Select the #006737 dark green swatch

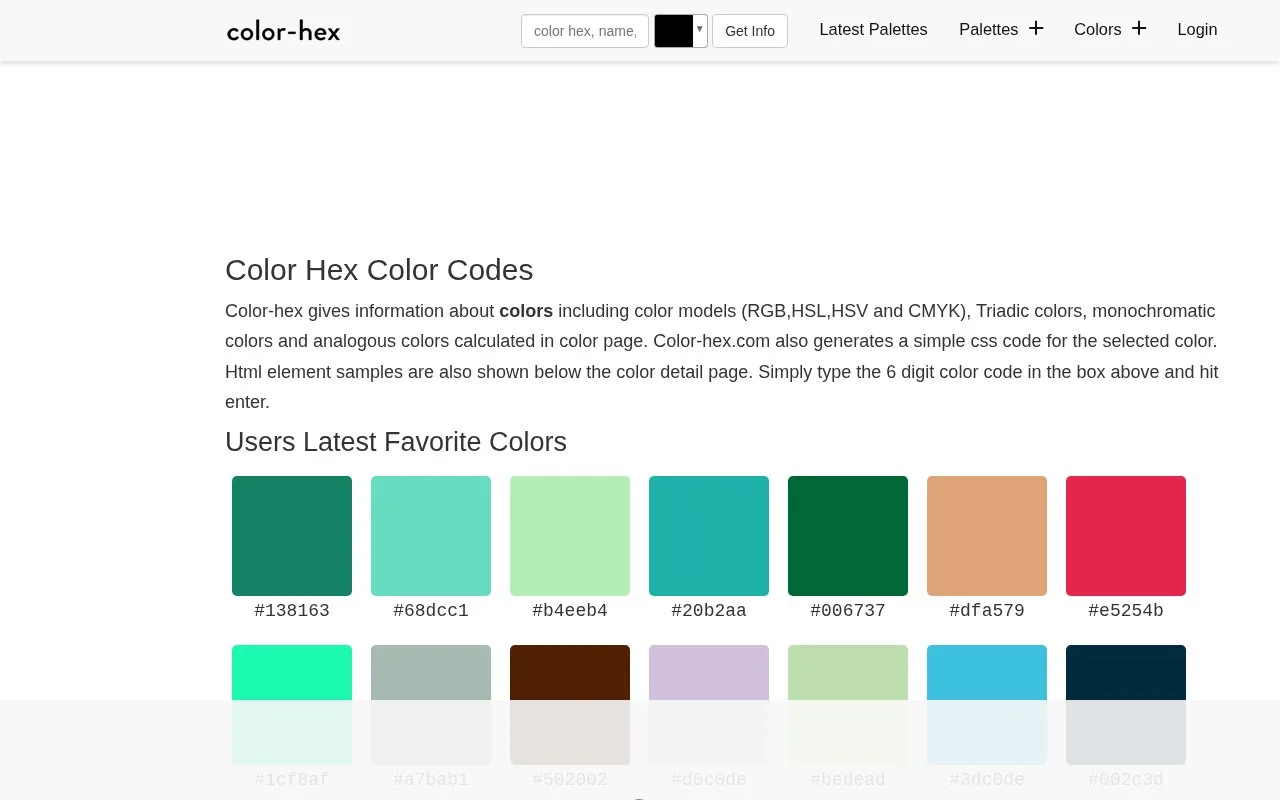(x=848, y=536)
